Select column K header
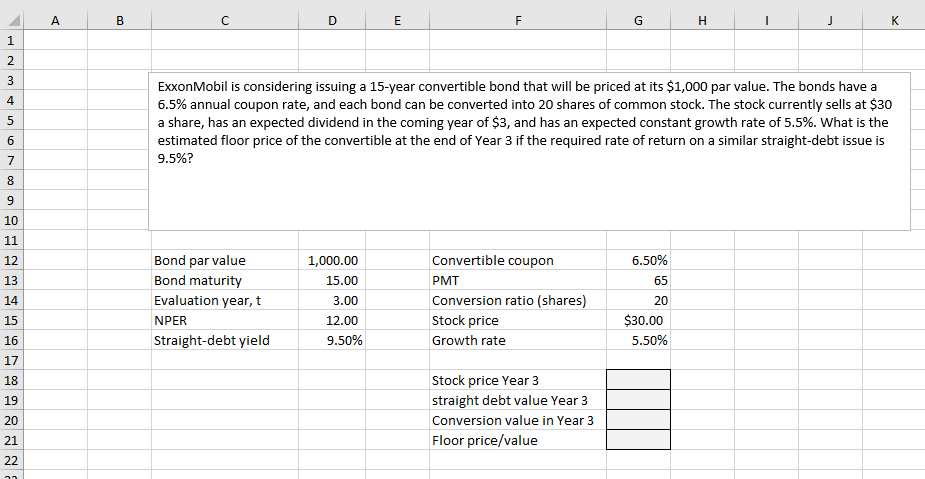Viewport: 925px width, 479px height. pos(894,21)
